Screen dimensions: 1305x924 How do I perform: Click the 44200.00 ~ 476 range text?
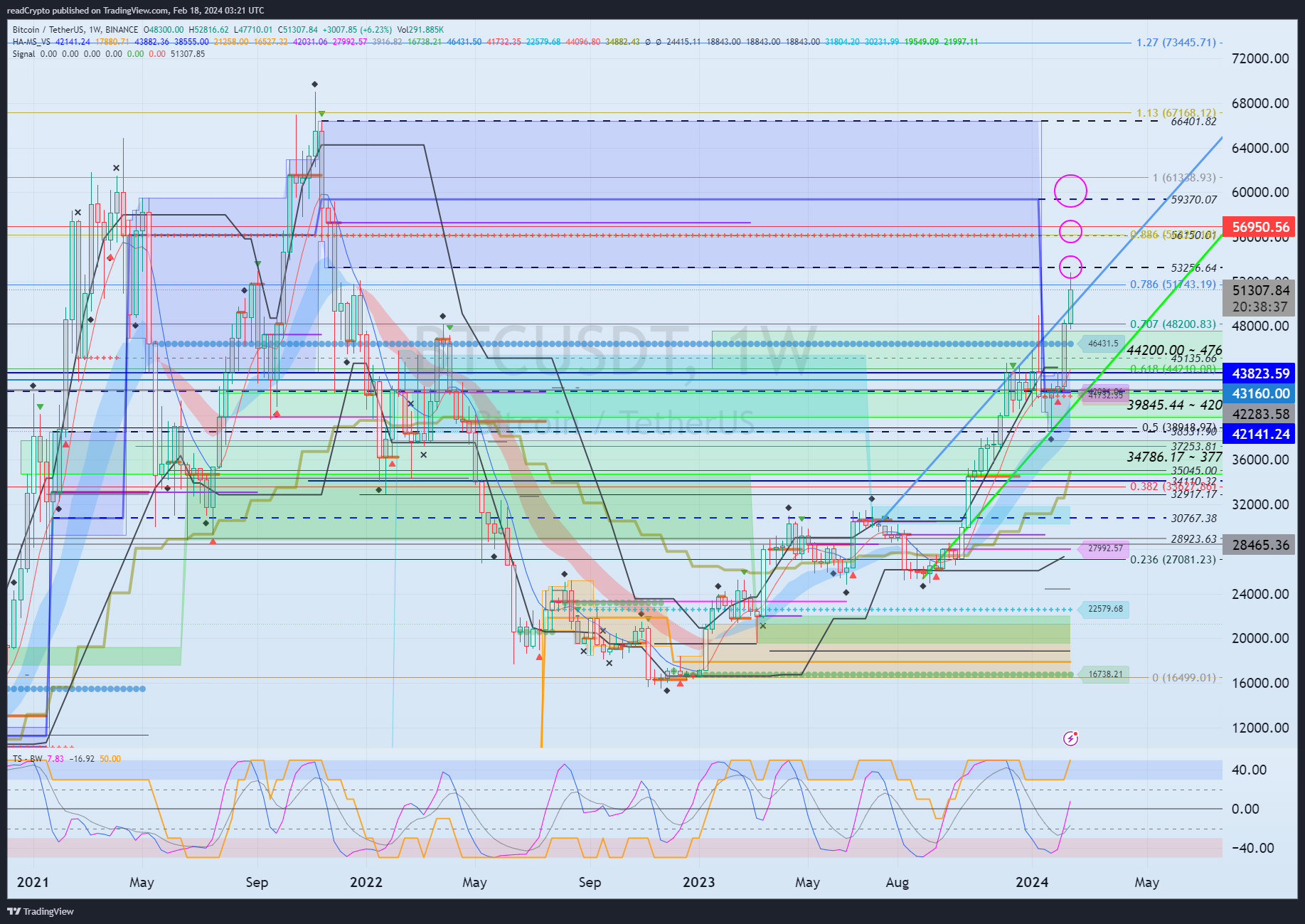coord(1175,350)
